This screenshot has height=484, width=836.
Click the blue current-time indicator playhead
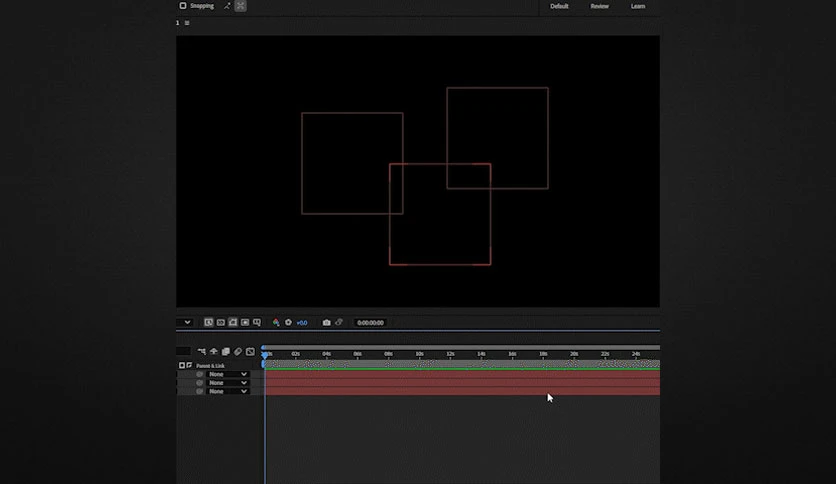264,354
